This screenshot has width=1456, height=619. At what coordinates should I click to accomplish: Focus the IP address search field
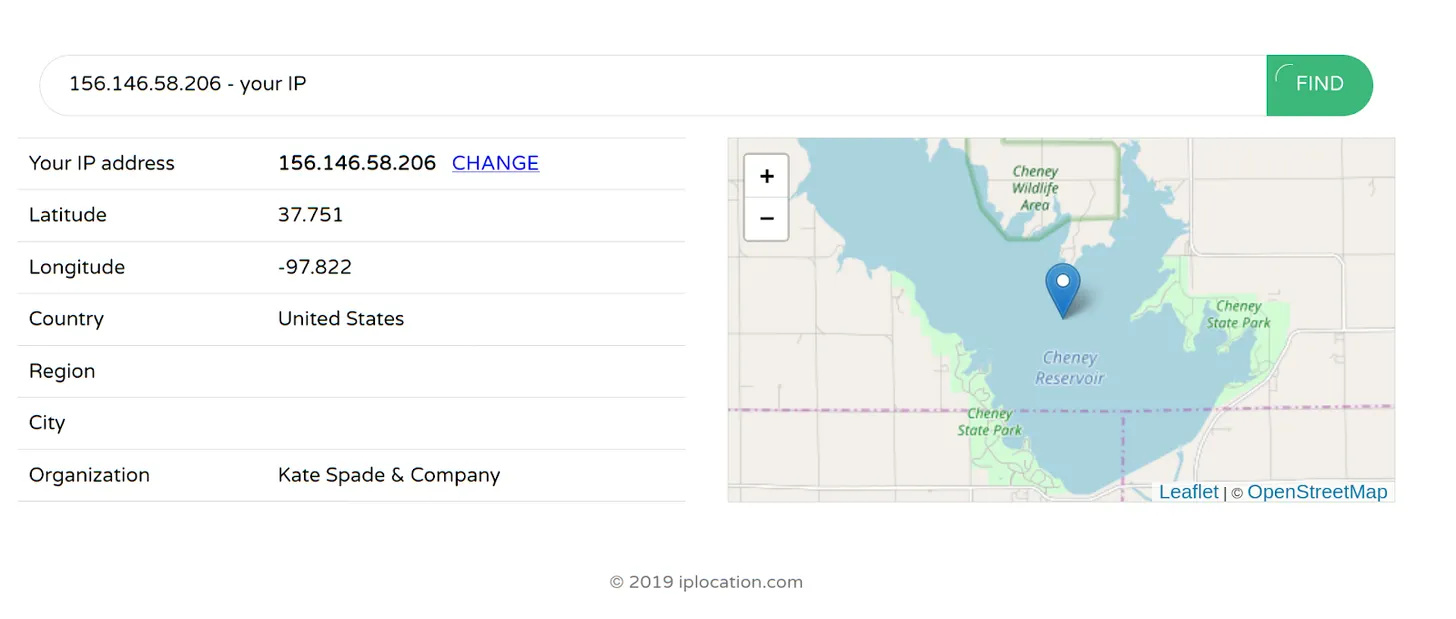[x=650, y=85]
